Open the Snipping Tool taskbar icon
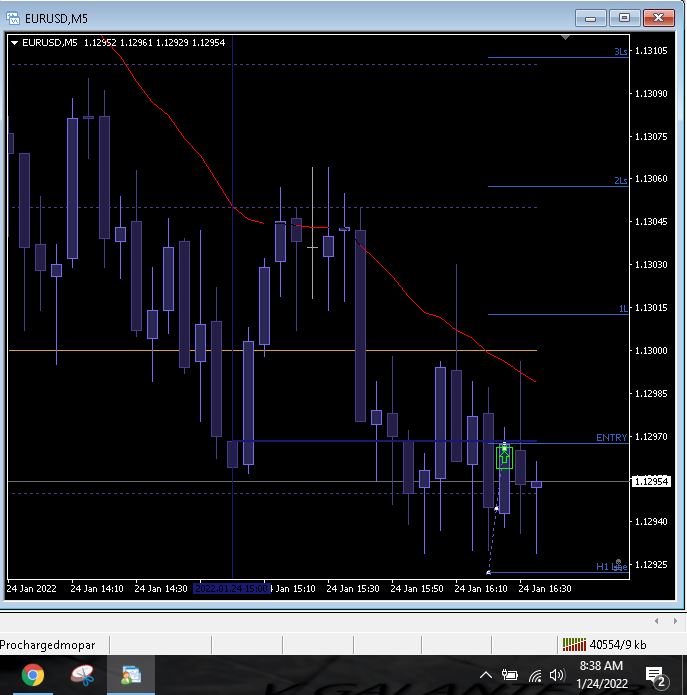The height and width of the screenshot is (695, 687). (82, 675)
